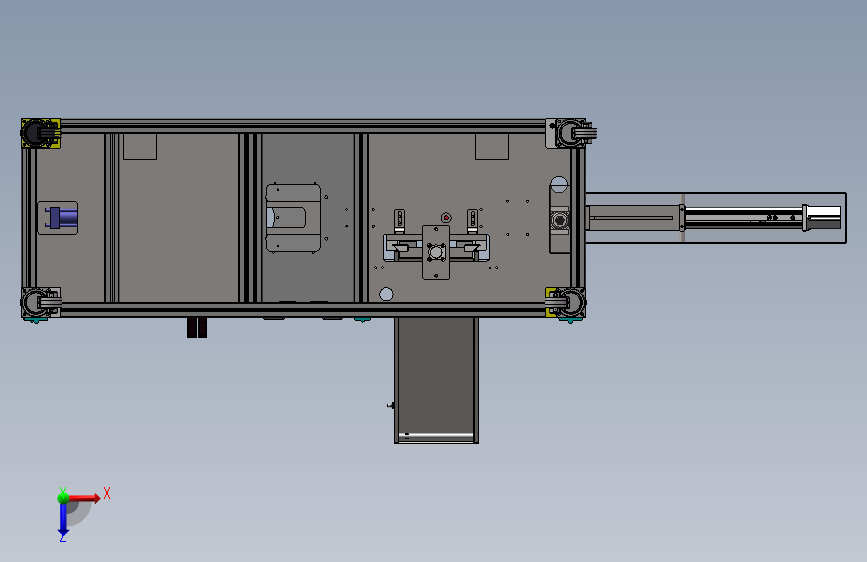
Task: Select the right toggle clamp above the fixture
Action: (x=472, y=221)
